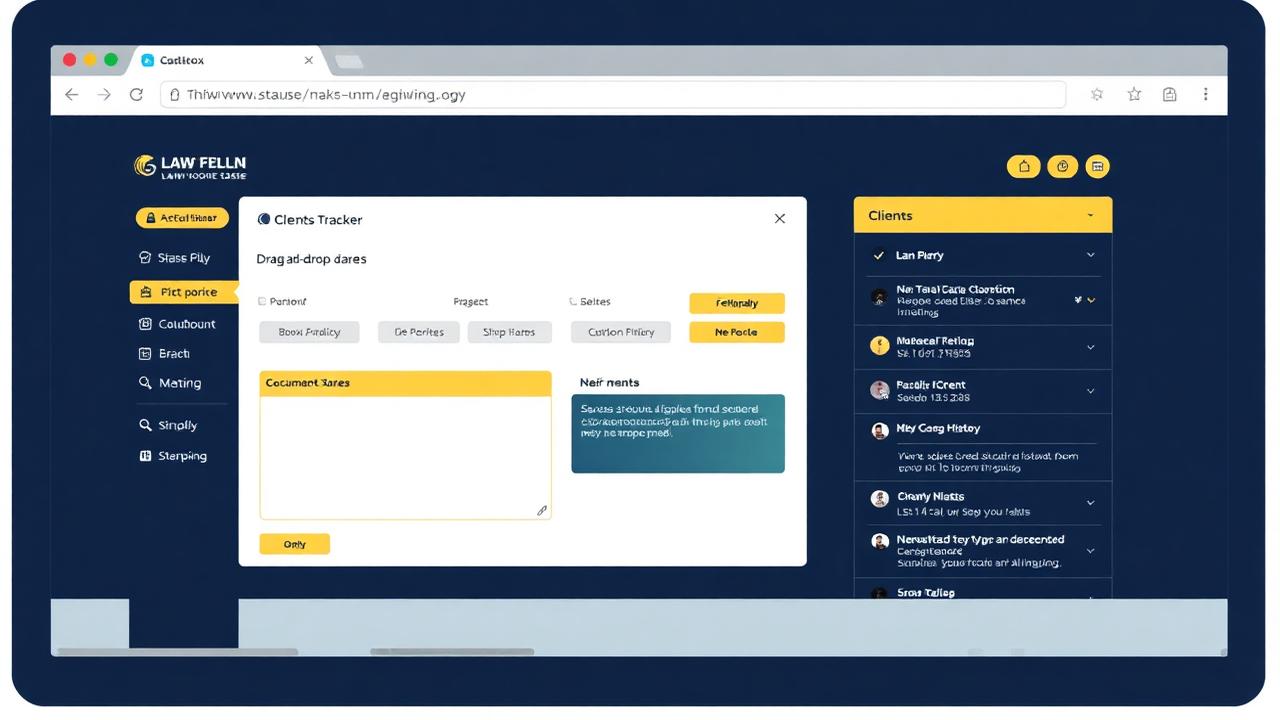
Task: Click the Bracti sidebar icon
Action: [x=145, y=354]
